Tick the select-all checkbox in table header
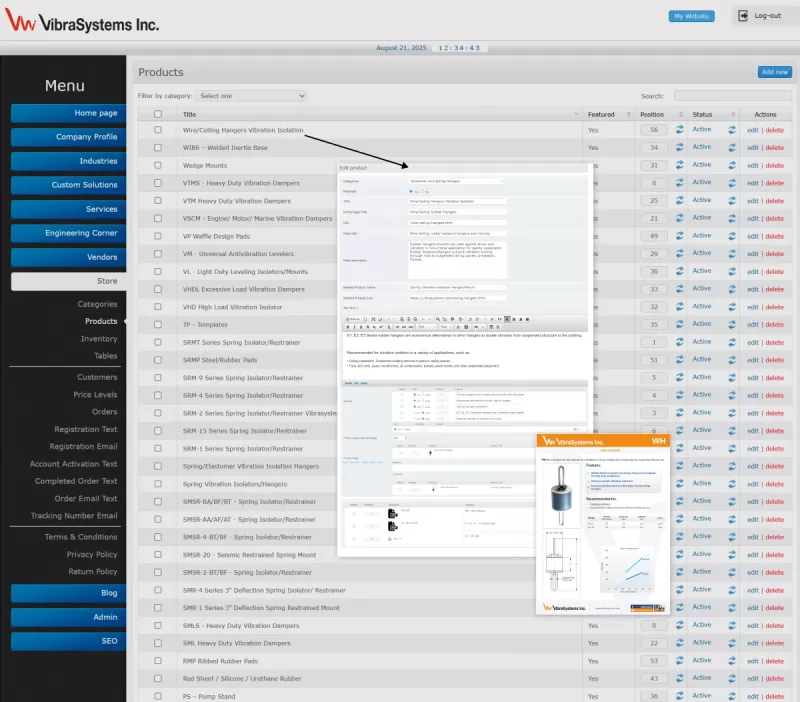The width and height of the screenshot is (800, 702). [157, 114]
